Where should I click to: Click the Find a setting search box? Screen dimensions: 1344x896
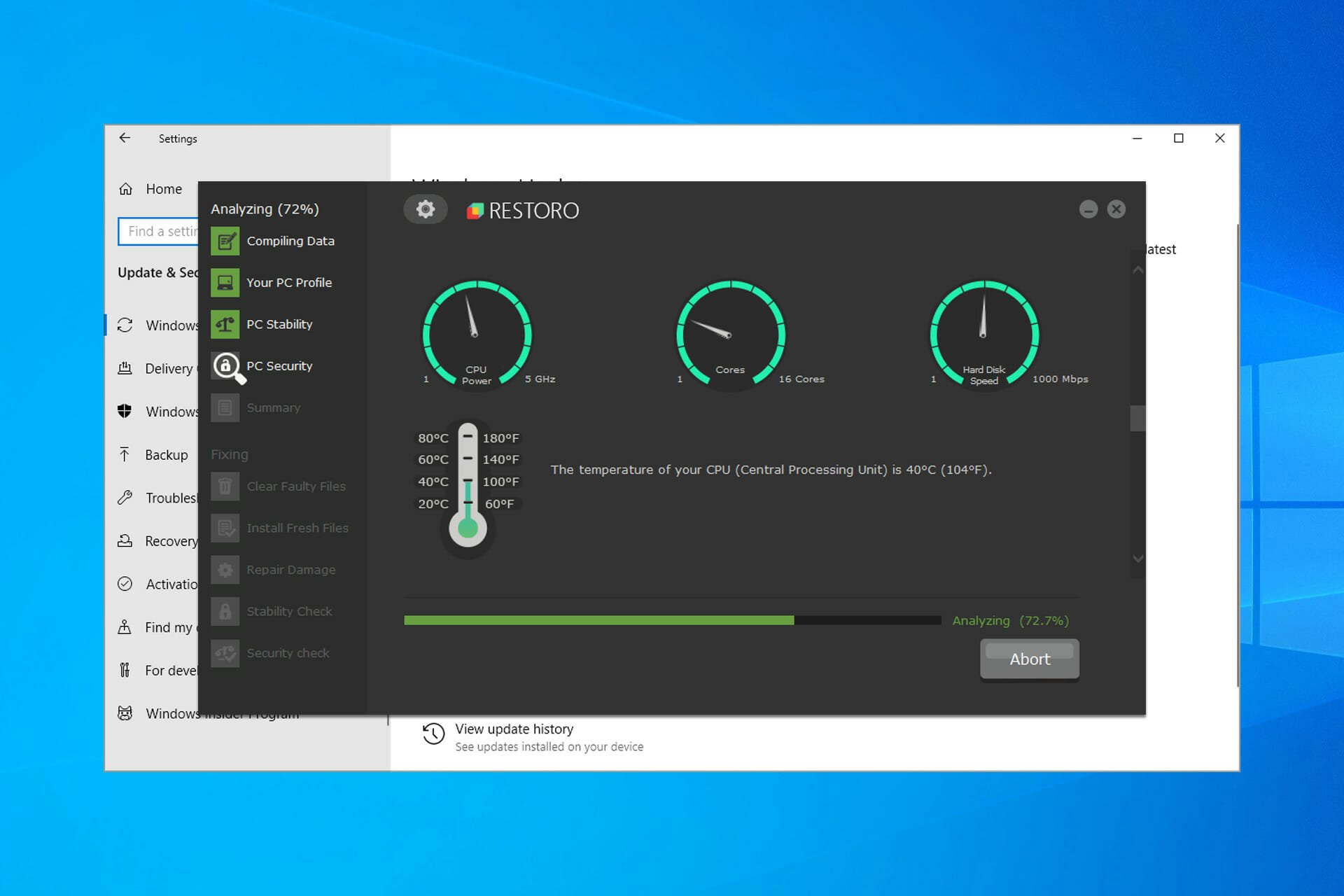(x=159, y=231)
